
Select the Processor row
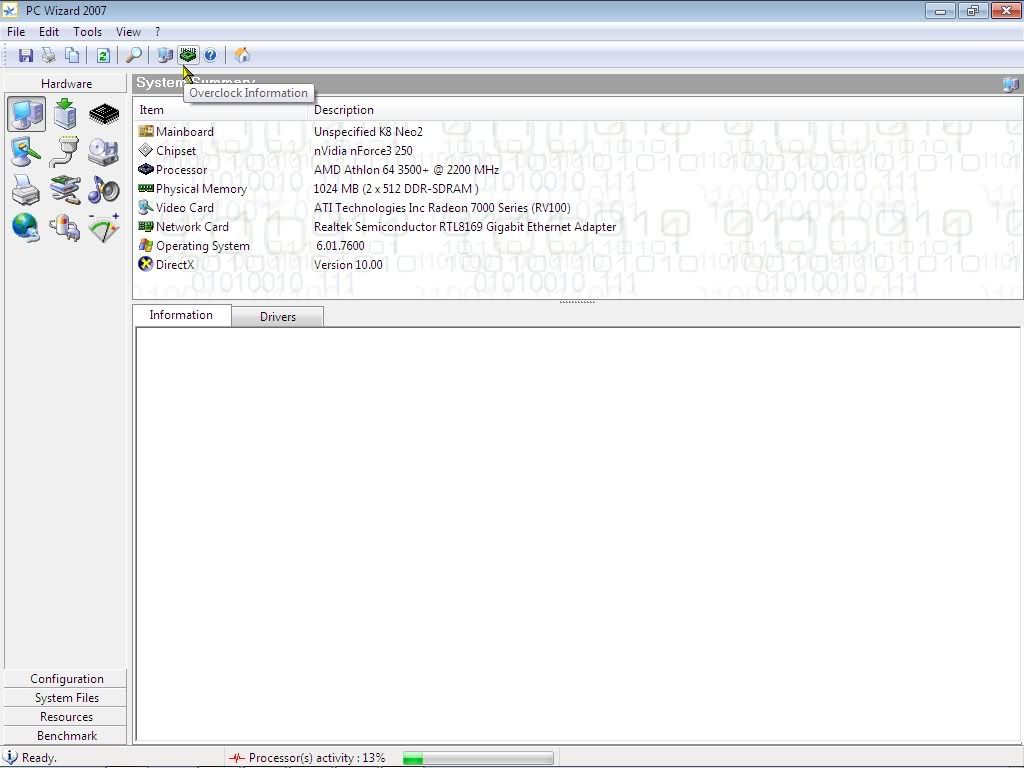(x=578, y=169)
